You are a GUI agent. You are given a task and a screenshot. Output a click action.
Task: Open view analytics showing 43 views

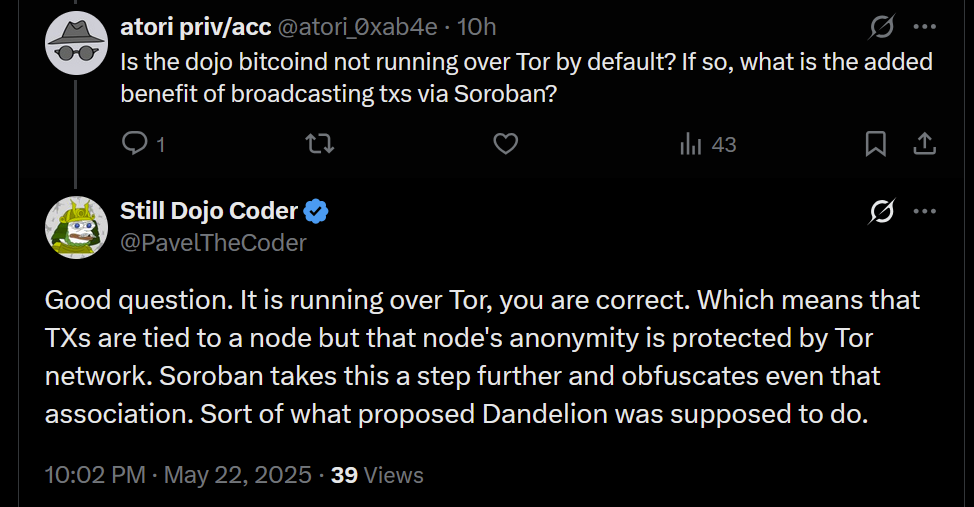[708, 145]
